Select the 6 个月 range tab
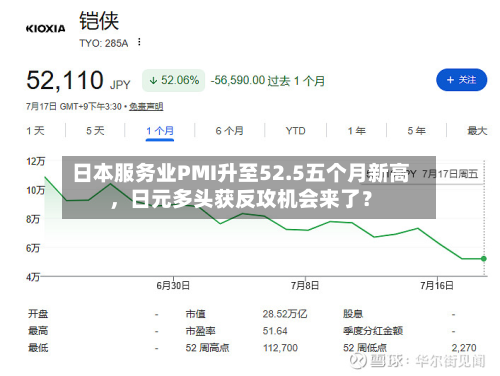This screenshot has width=500, height=376. point(229,131)
